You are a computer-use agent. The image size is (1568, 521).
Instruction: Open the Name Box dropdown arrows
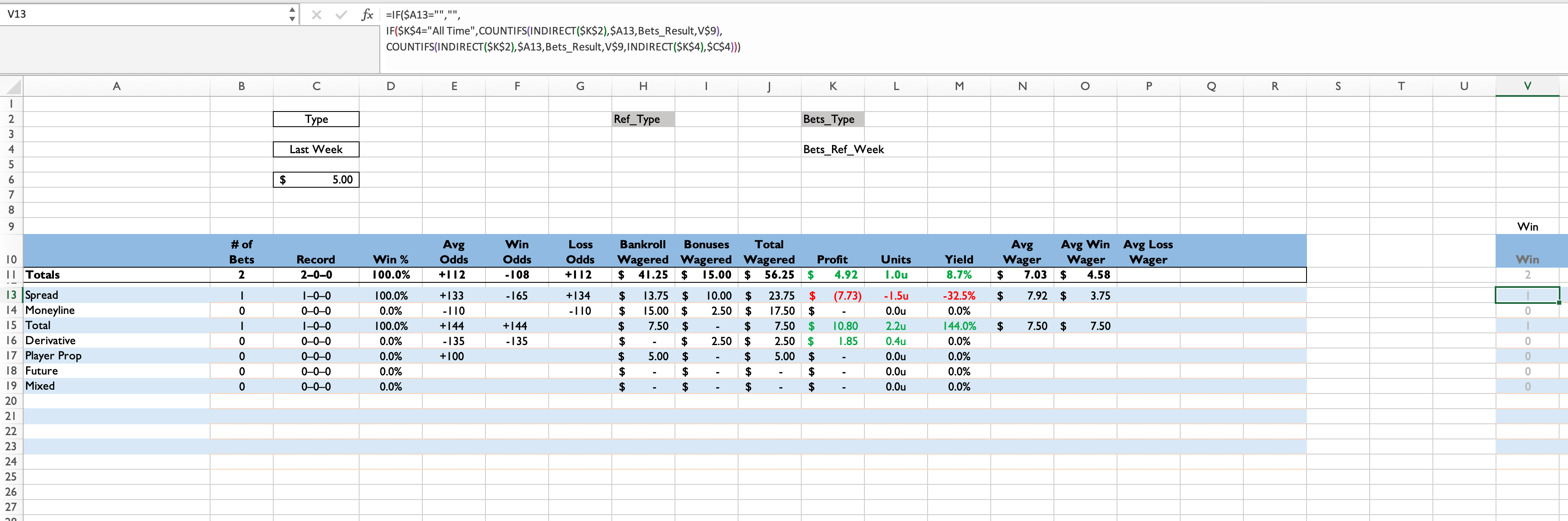[292, 14]
